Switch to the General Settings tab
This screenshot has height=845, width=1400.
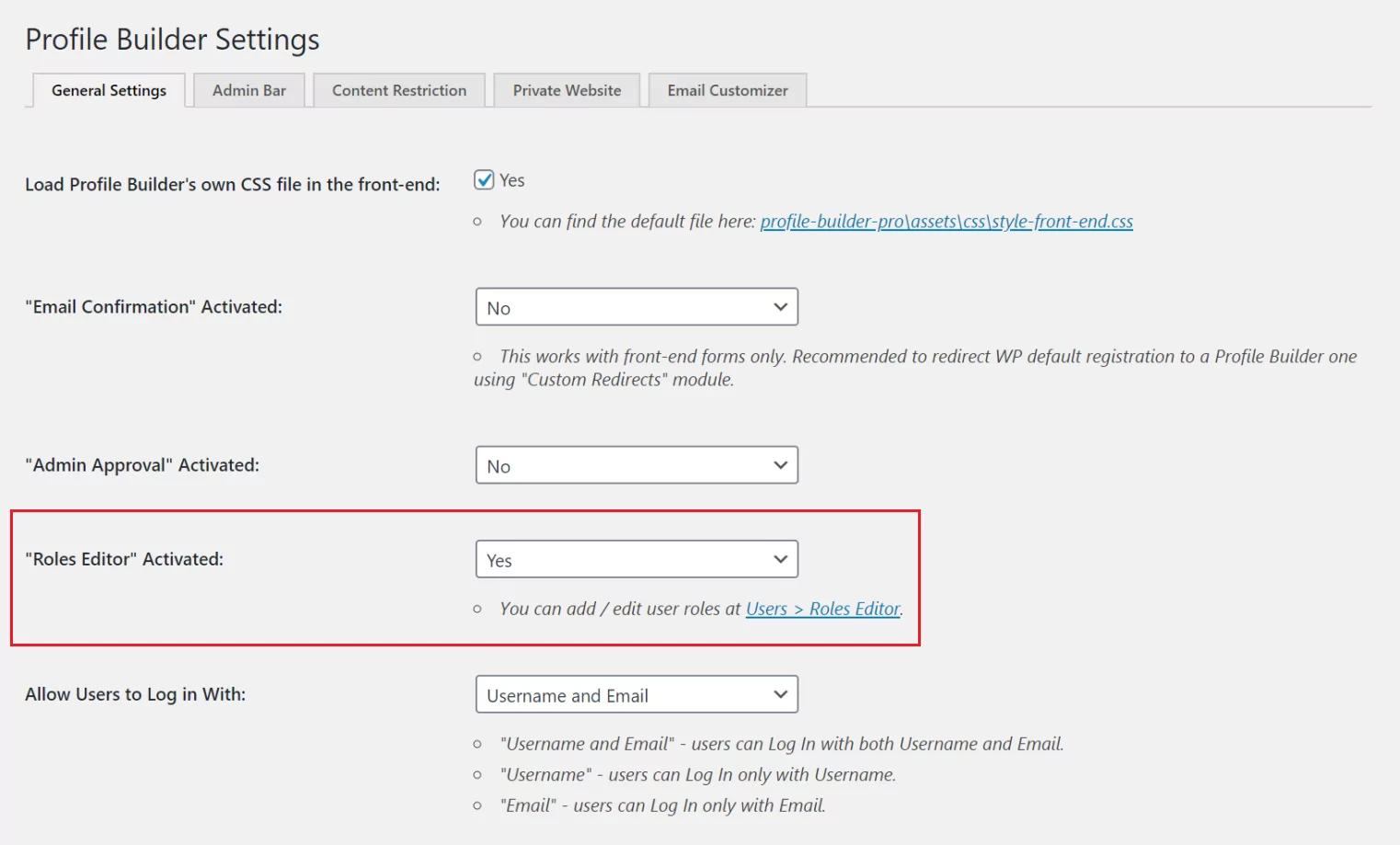click(109, 90)
